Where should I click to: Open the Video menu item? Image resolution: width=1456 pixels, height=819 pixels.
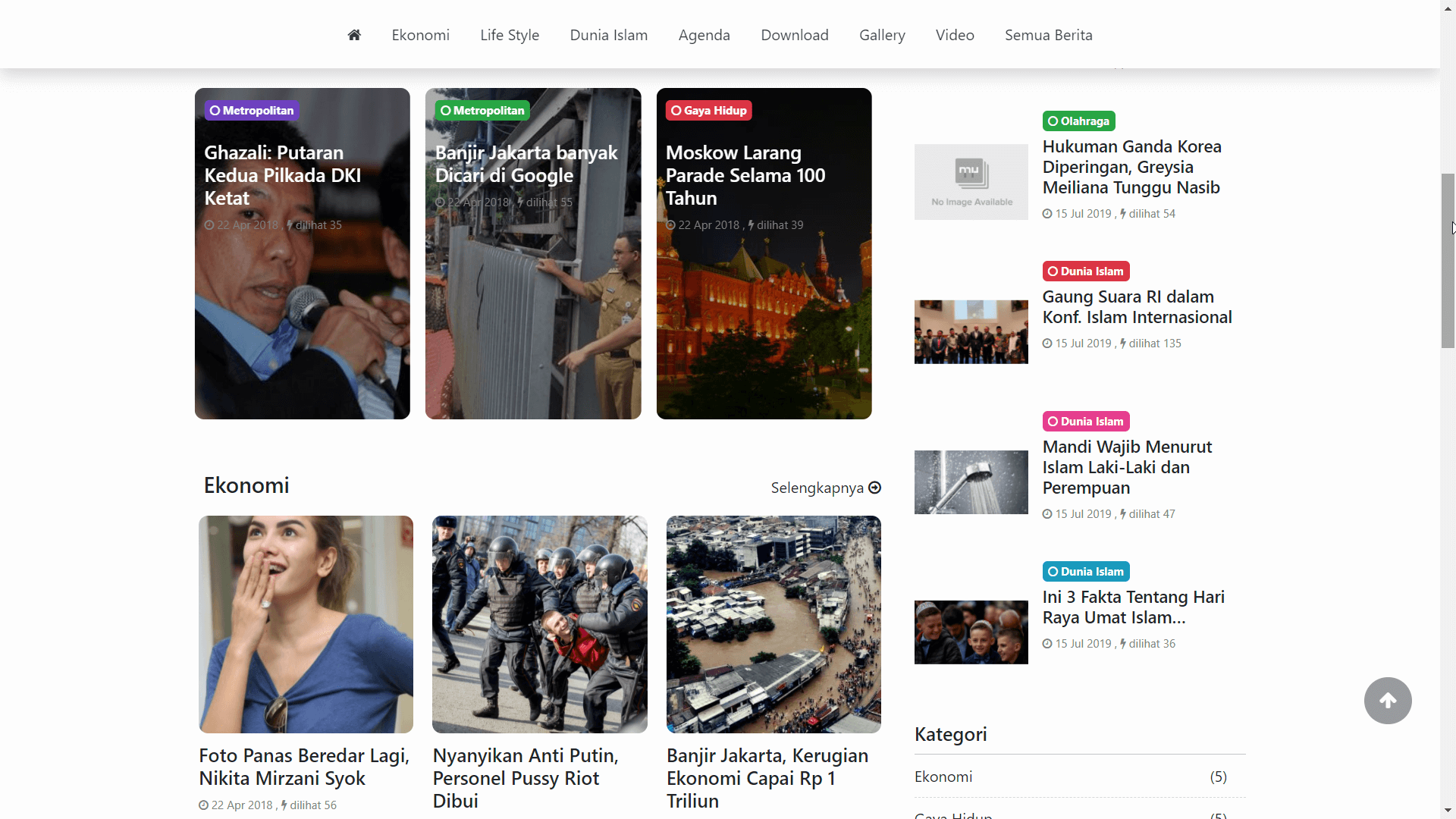pos(955,35)
